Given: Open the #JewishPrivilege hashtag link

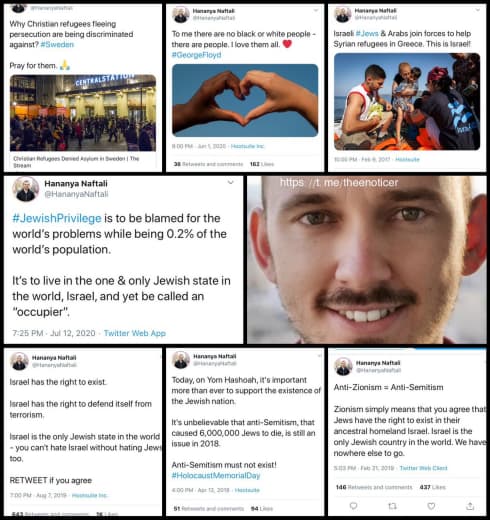Looking at the screenshot, I should coord(57,218).
